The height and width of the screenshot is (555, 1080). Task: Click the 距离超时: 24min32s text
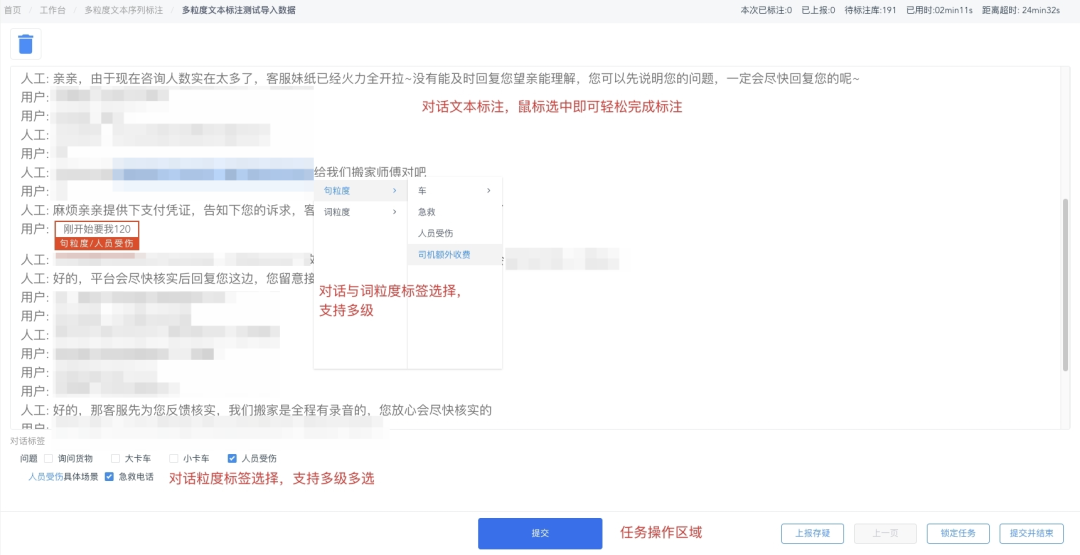tap(1021, 10)
